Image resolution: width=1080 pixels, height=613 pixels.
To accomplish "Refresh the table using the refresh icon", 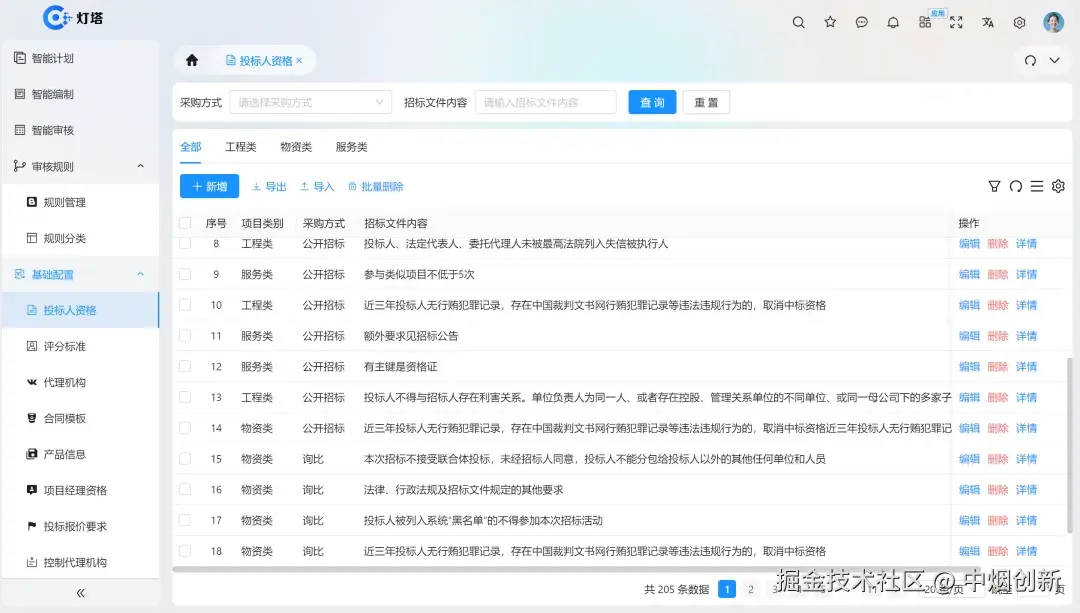I will click(x=1015, y=186).
